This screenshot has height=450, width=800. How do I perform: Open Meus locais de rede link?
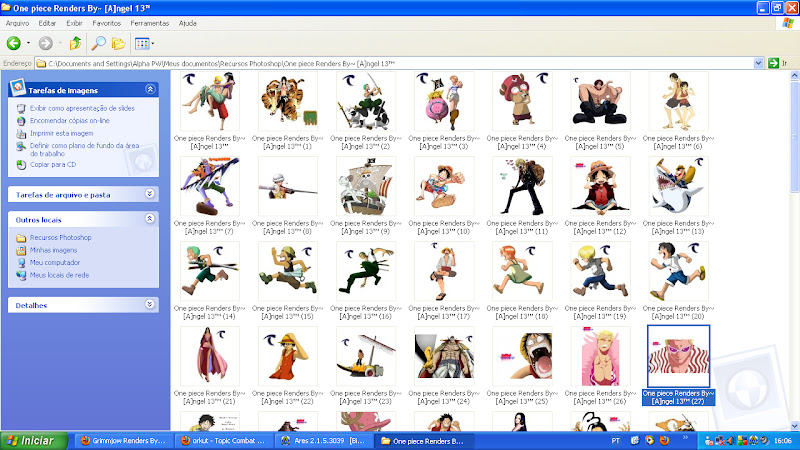tap(59, 275)
